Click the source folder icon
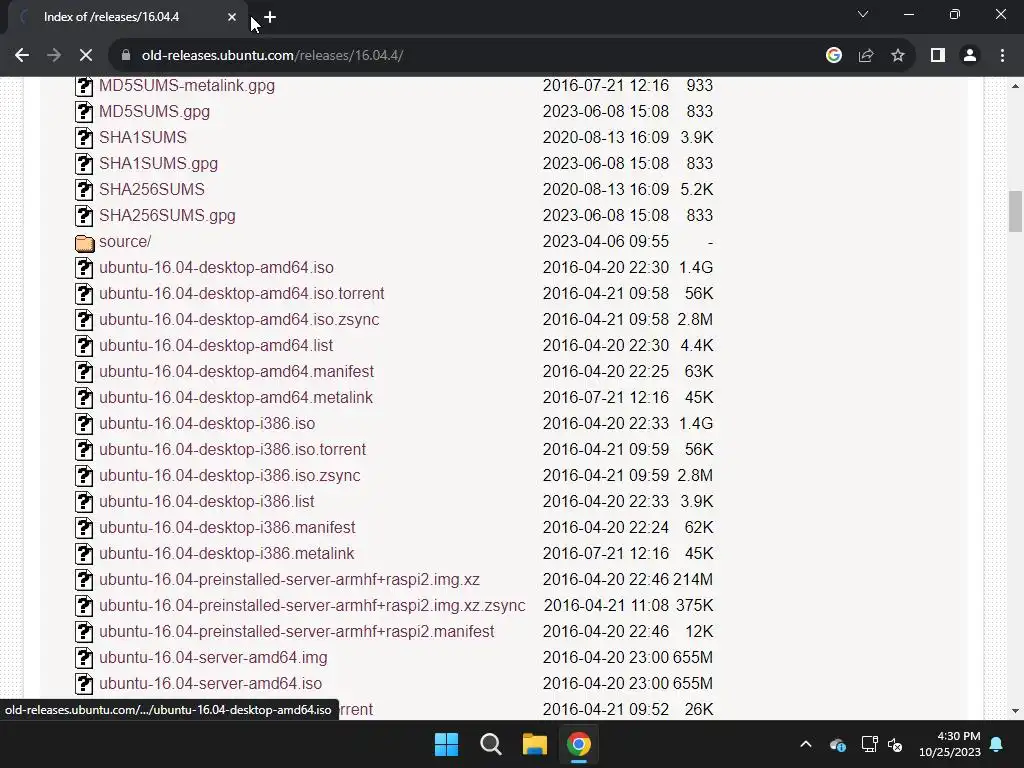 (84, 242)
